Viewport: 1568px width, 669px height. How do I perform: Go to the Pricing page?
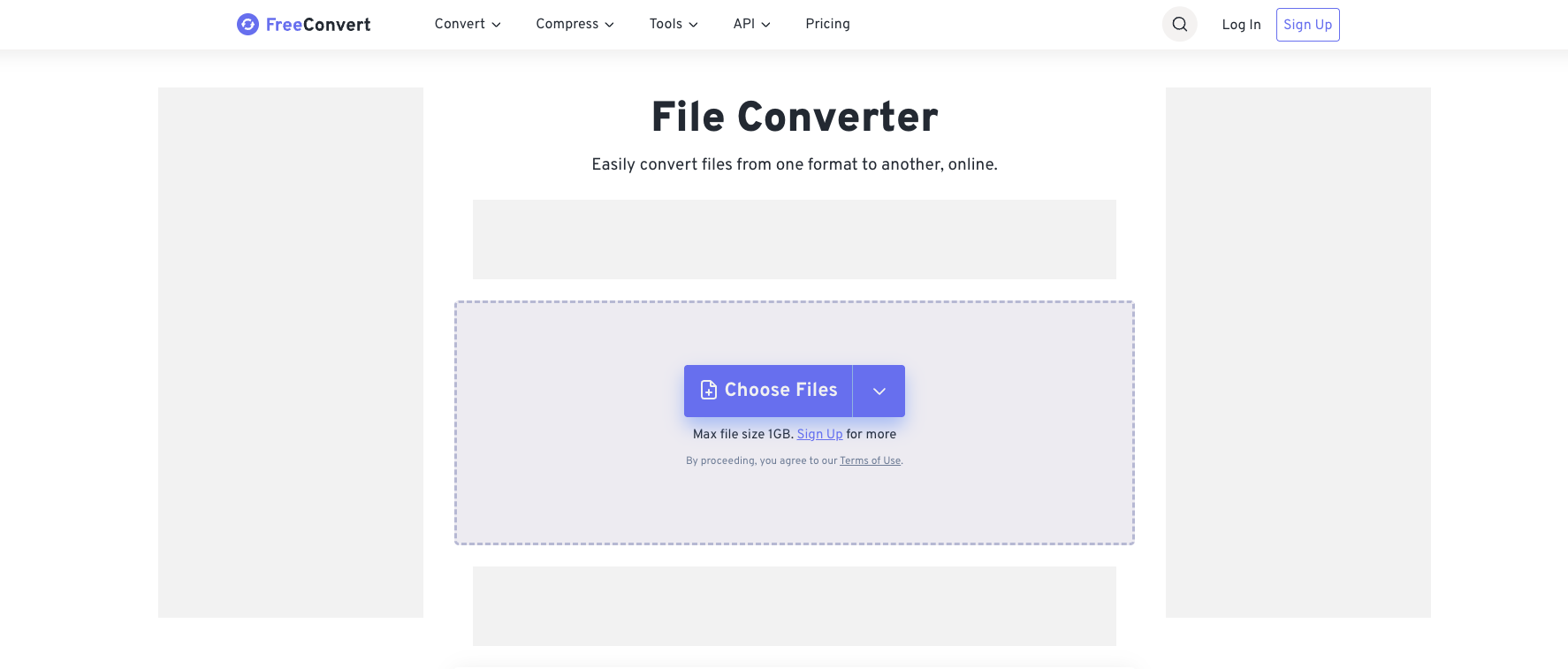coord(827,24)
